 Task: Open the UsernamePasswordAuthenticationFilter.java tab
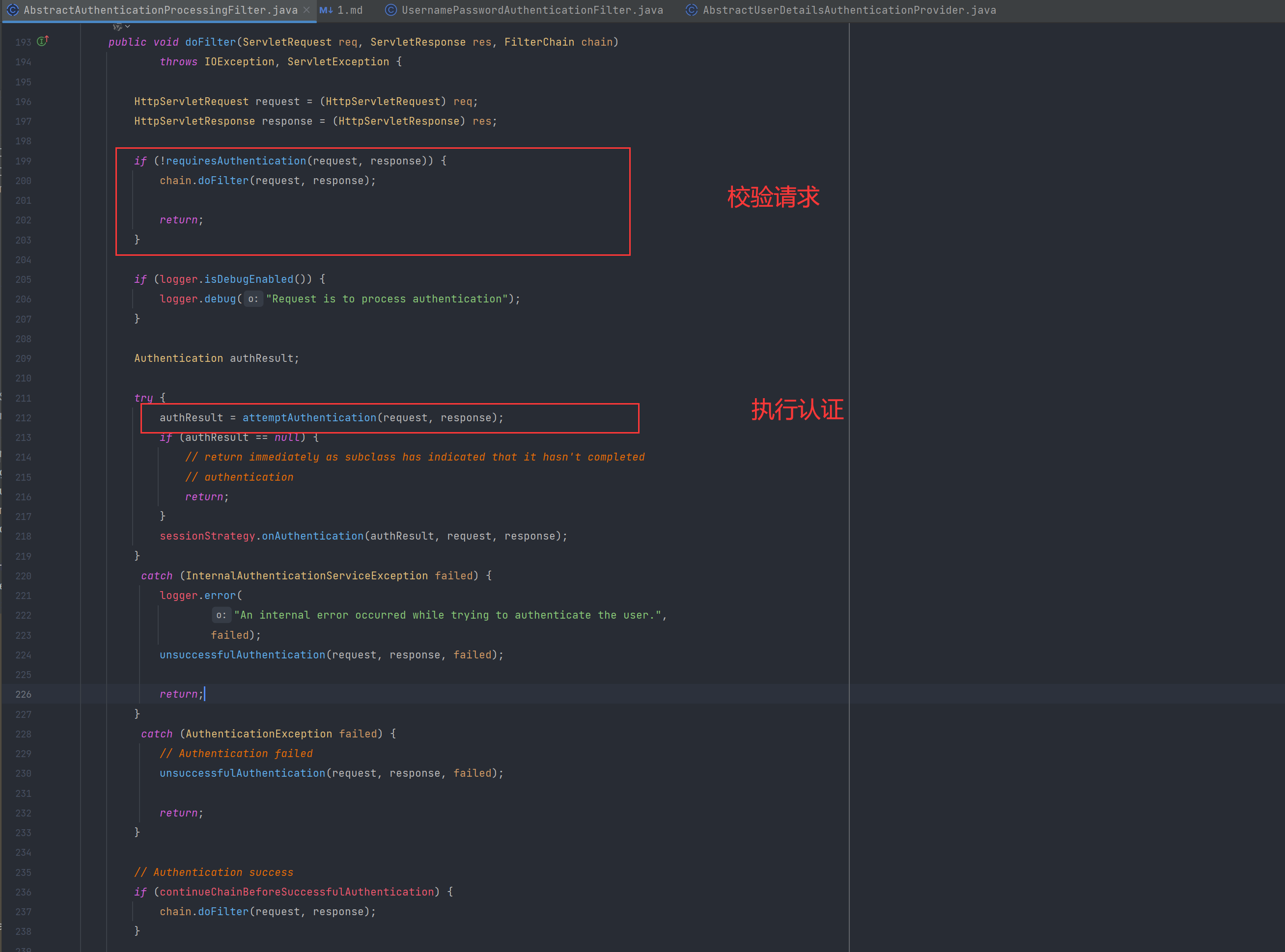(x=531, y=10)
